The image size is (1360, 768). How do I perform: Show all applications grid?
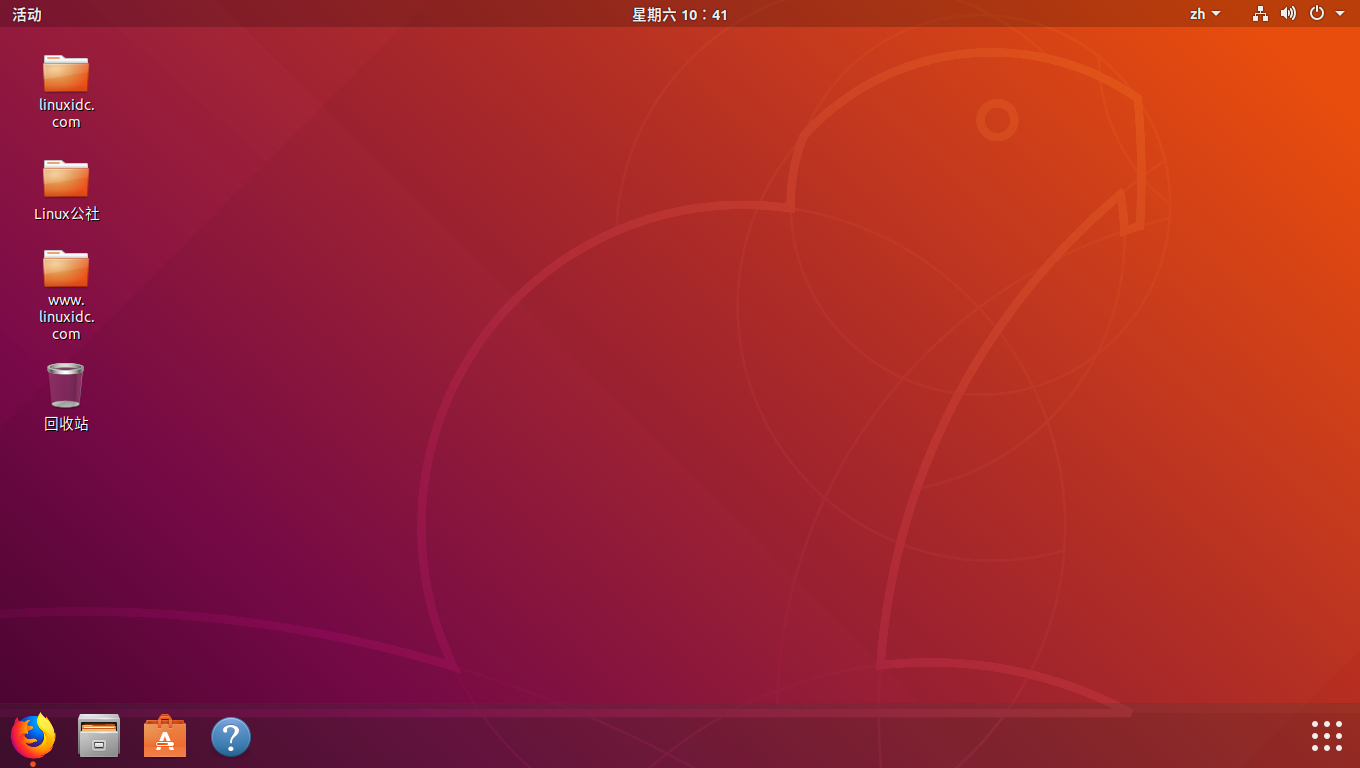[x=1326, y=736]
